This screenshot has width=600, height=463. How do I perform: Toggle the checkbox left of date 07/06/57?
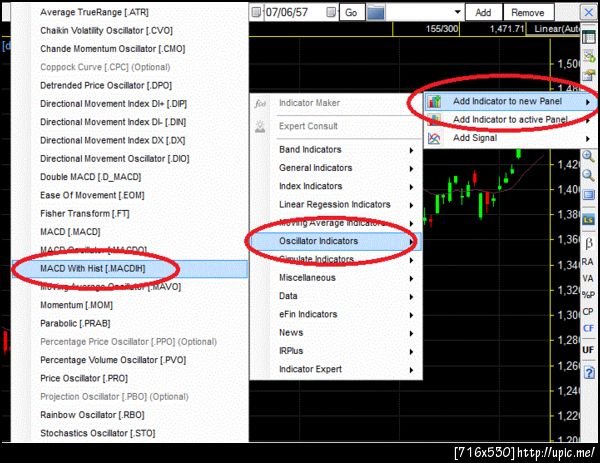tap(256, 13)
